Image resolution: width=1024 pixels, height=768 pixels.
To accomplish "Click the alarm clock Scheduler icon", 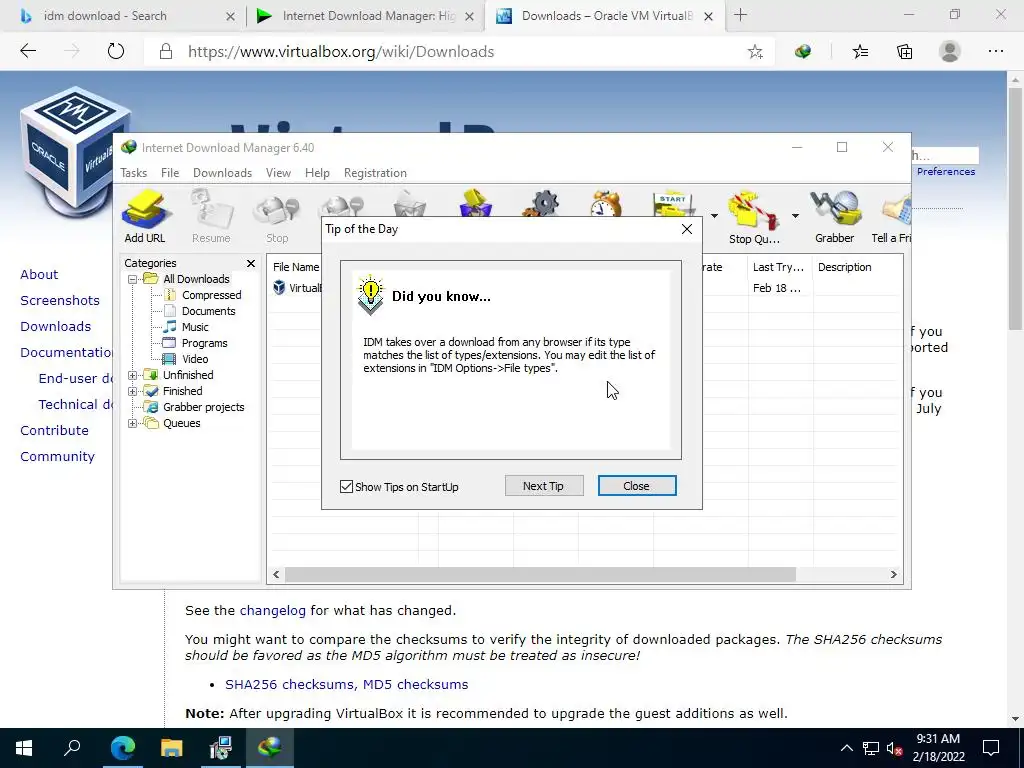I will [605, 203].
